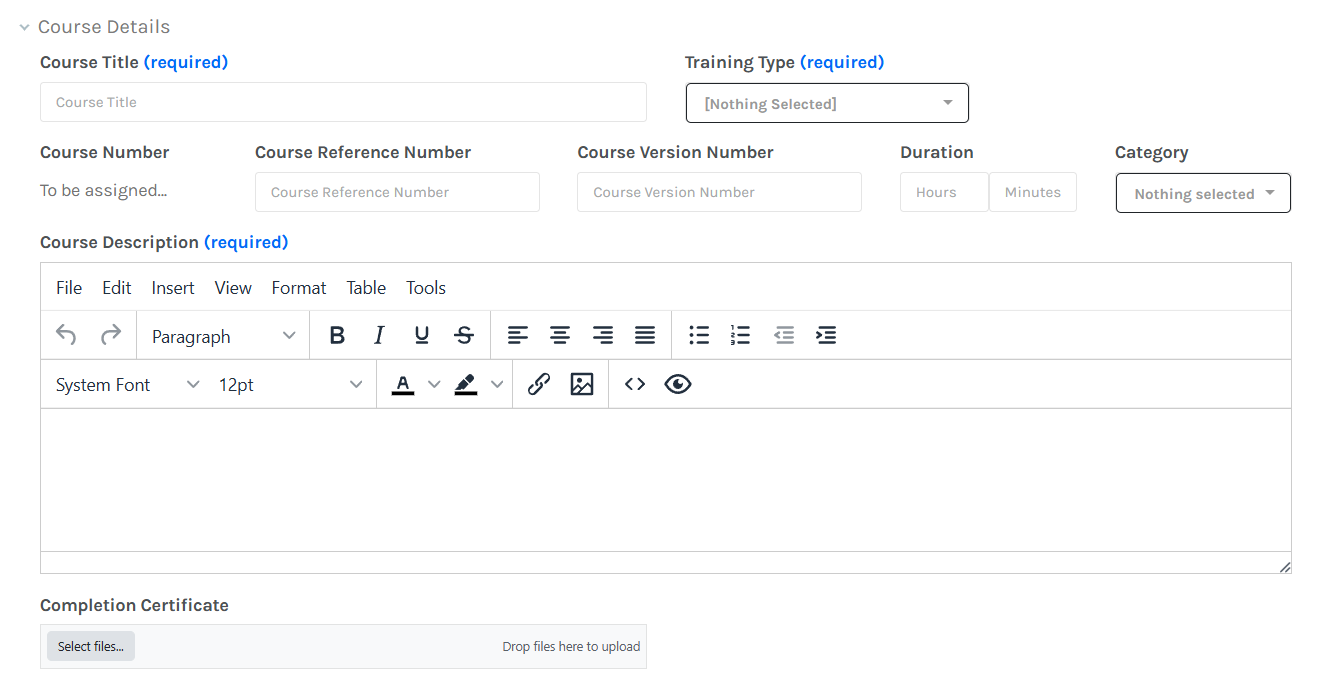Click the Hours duration field
The image size is (1328, 692).
(x=944, y=192)
